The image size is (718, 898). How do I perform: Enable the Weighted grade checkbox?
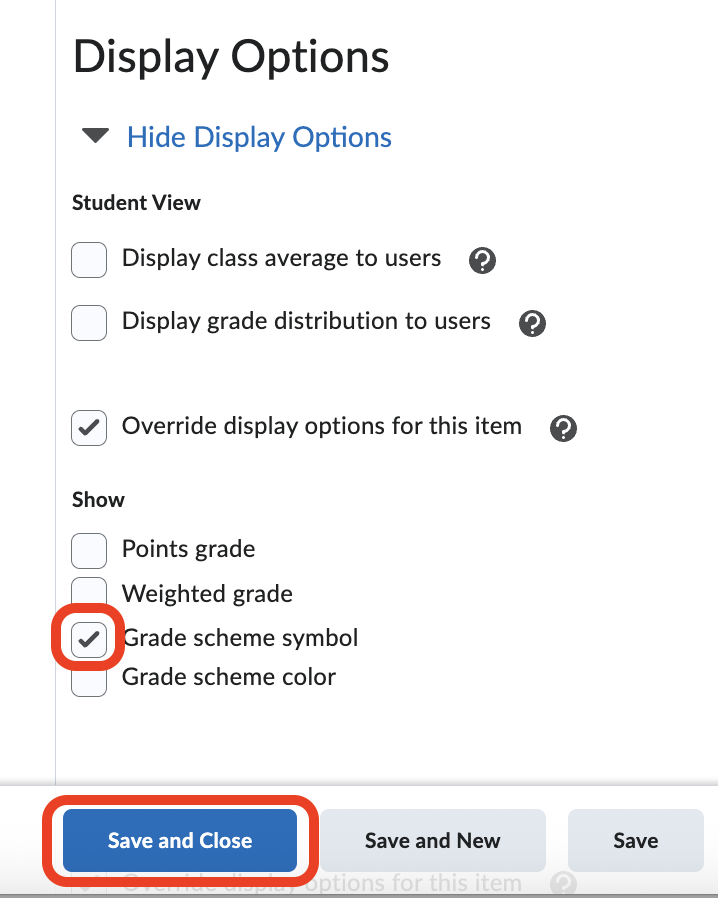coord(89,591)
